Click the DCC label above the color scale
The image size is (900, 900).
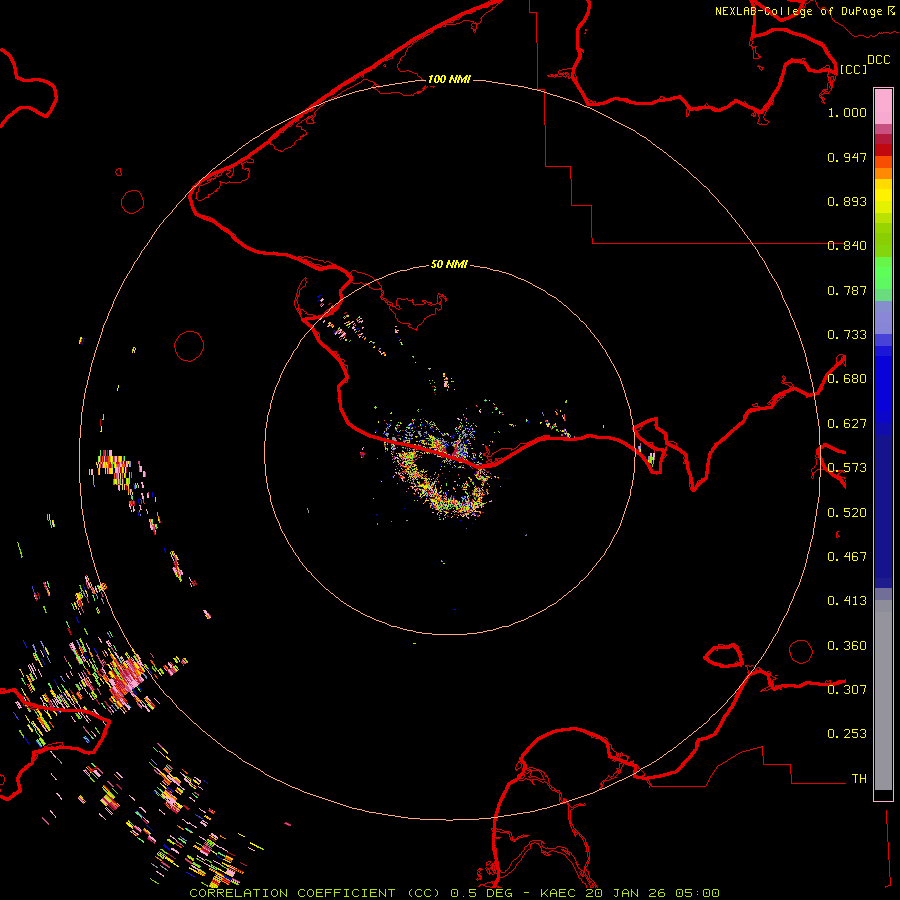click(x=878, y=60)
